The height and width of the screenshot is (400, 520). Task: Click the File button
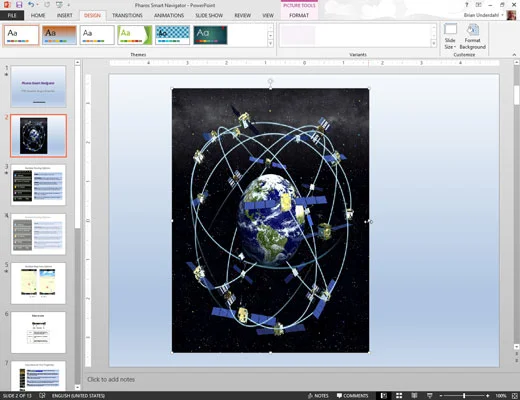(x=12, y=15)
